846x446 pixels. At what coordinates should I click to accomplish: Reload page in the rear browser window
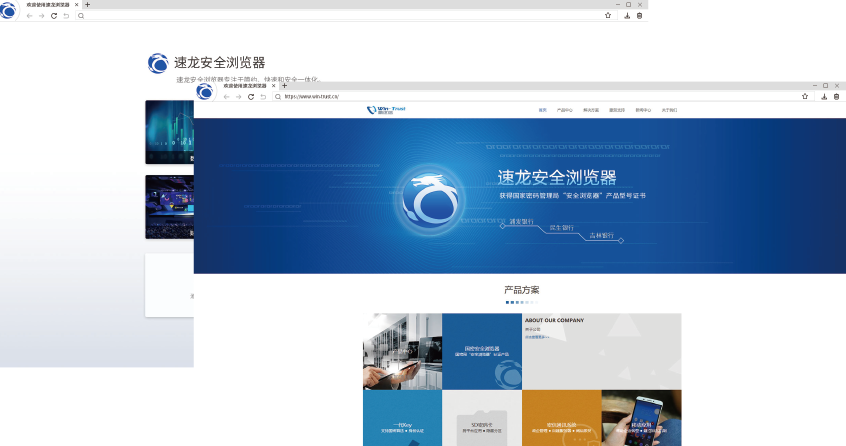pos(54,16)
